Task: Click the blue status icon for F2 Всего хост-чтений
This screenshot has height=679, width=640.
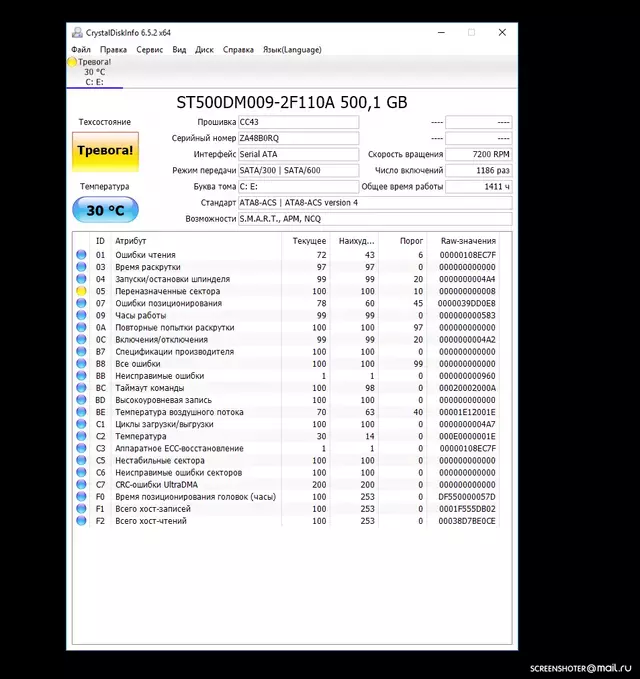Action: point(81,521)
